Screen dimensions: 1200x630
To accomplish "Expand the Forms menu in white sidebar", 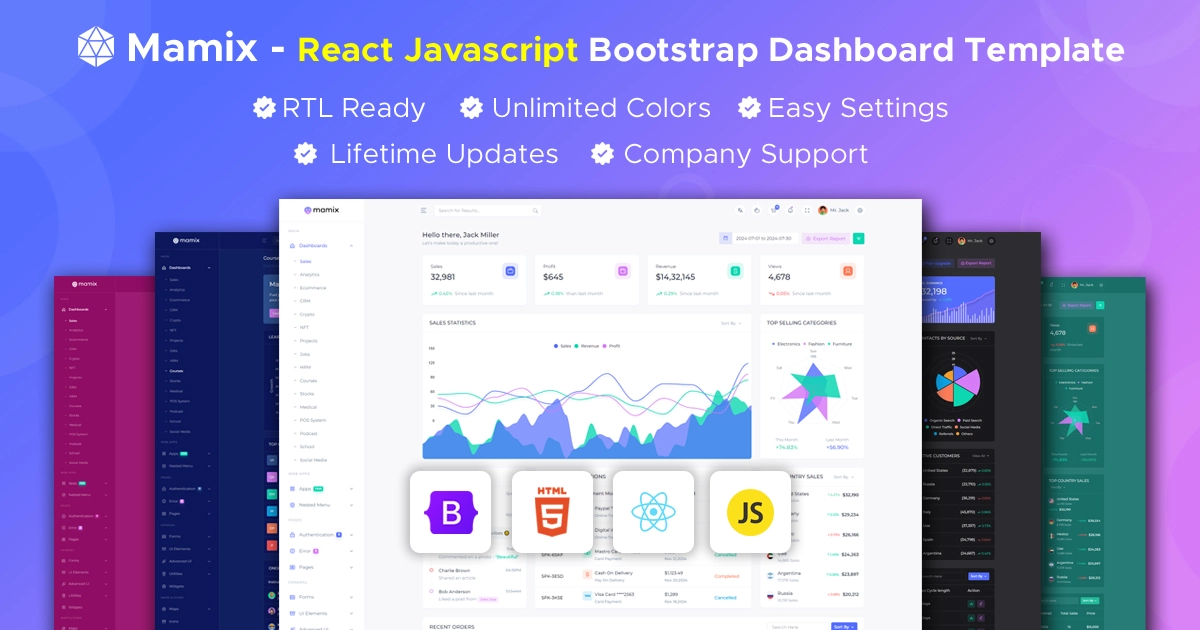I will point(320,597).
